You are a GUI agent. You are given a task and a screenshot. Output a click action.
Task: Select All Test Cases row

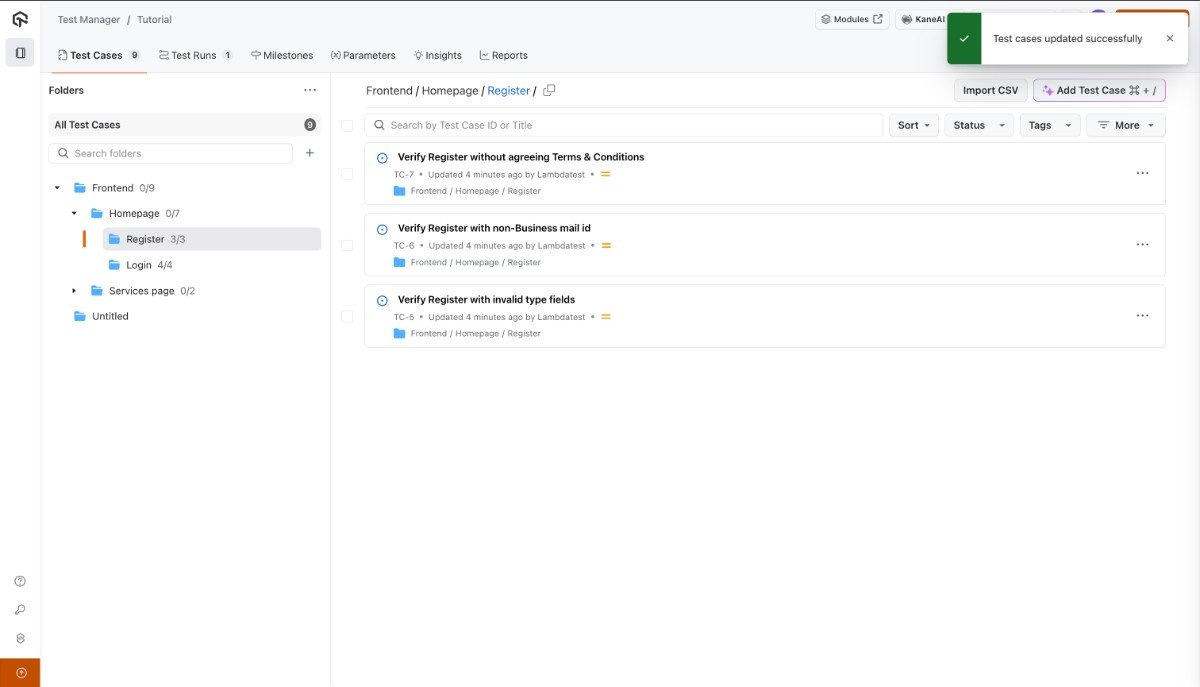185,125
